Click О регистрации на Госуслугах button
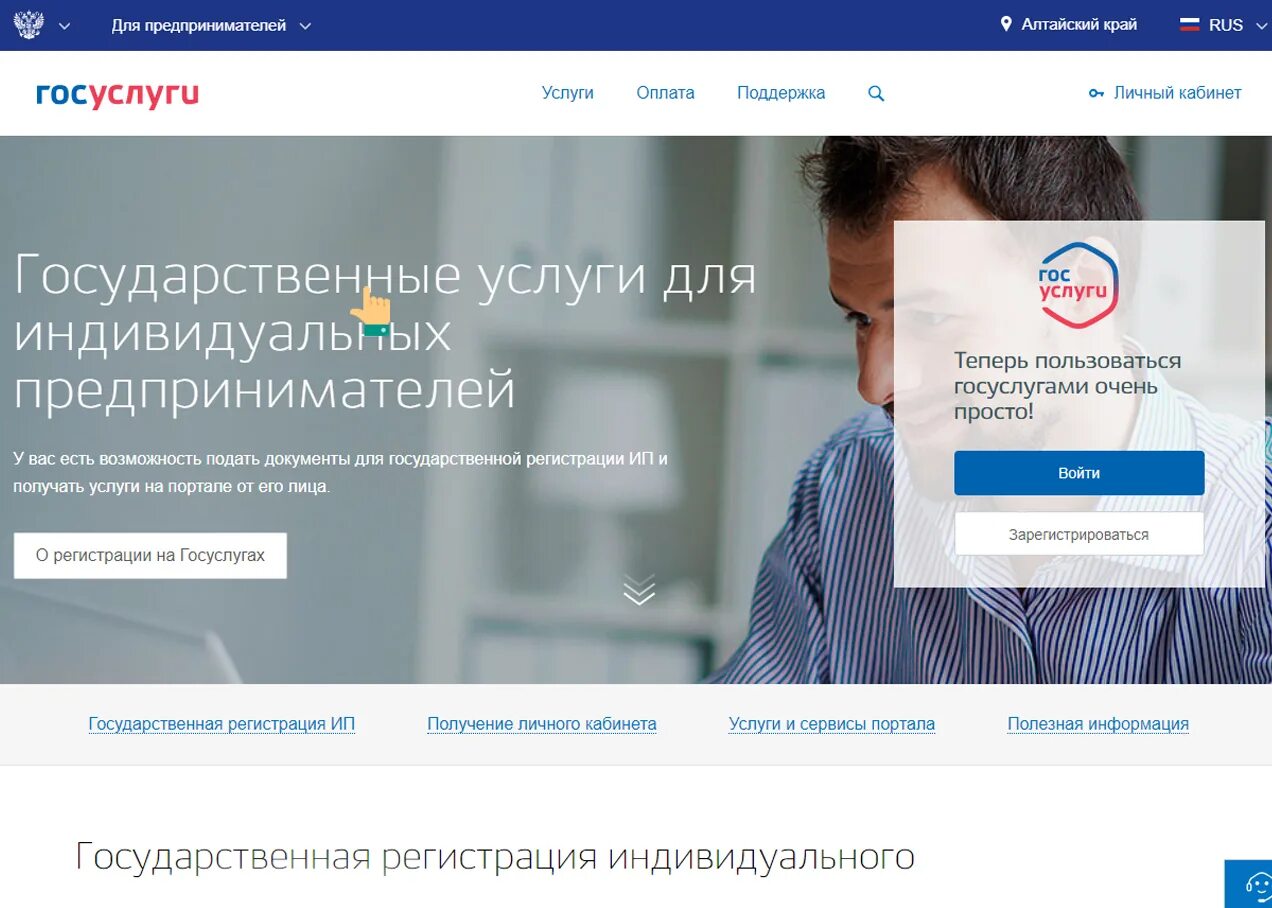This screenshot has width=1272, height=908. (x=150, y=555)
